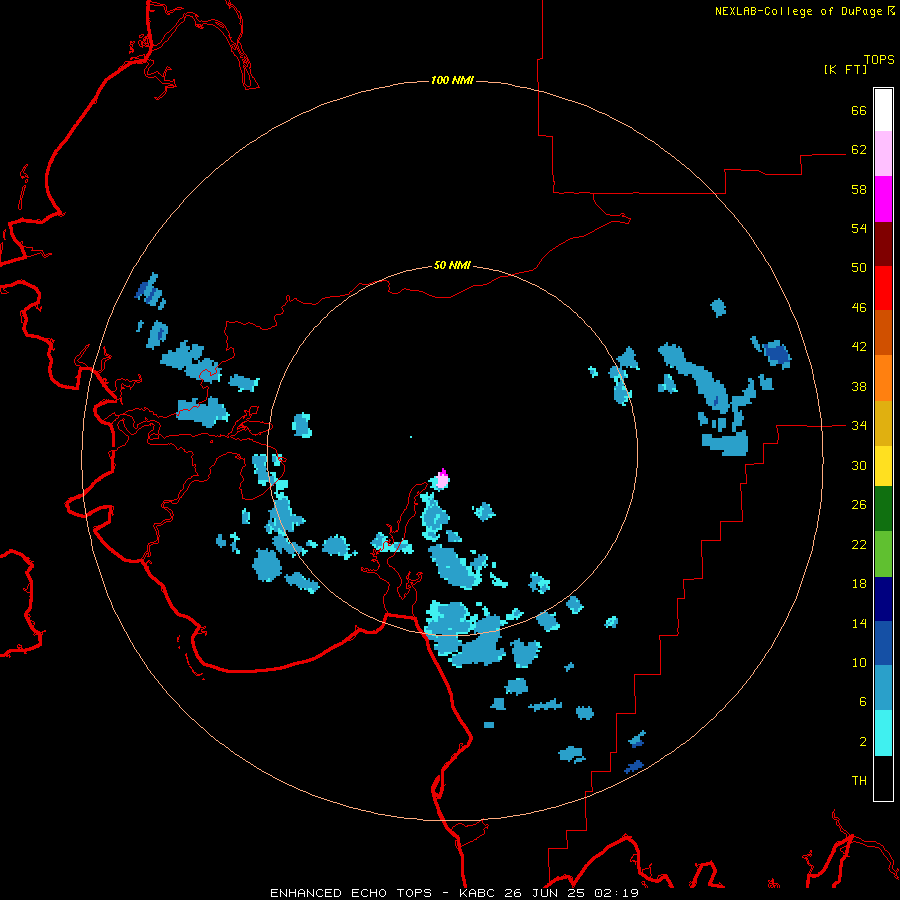Pick the bright yellow swatch beside 30
The image size is (900, 900).
(883, 466)
